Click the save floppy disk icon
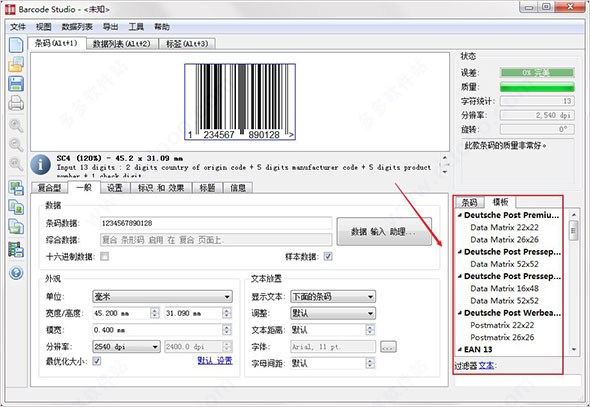Image resolution: width=590 pixels, height=407 pixels. [16, 84]
